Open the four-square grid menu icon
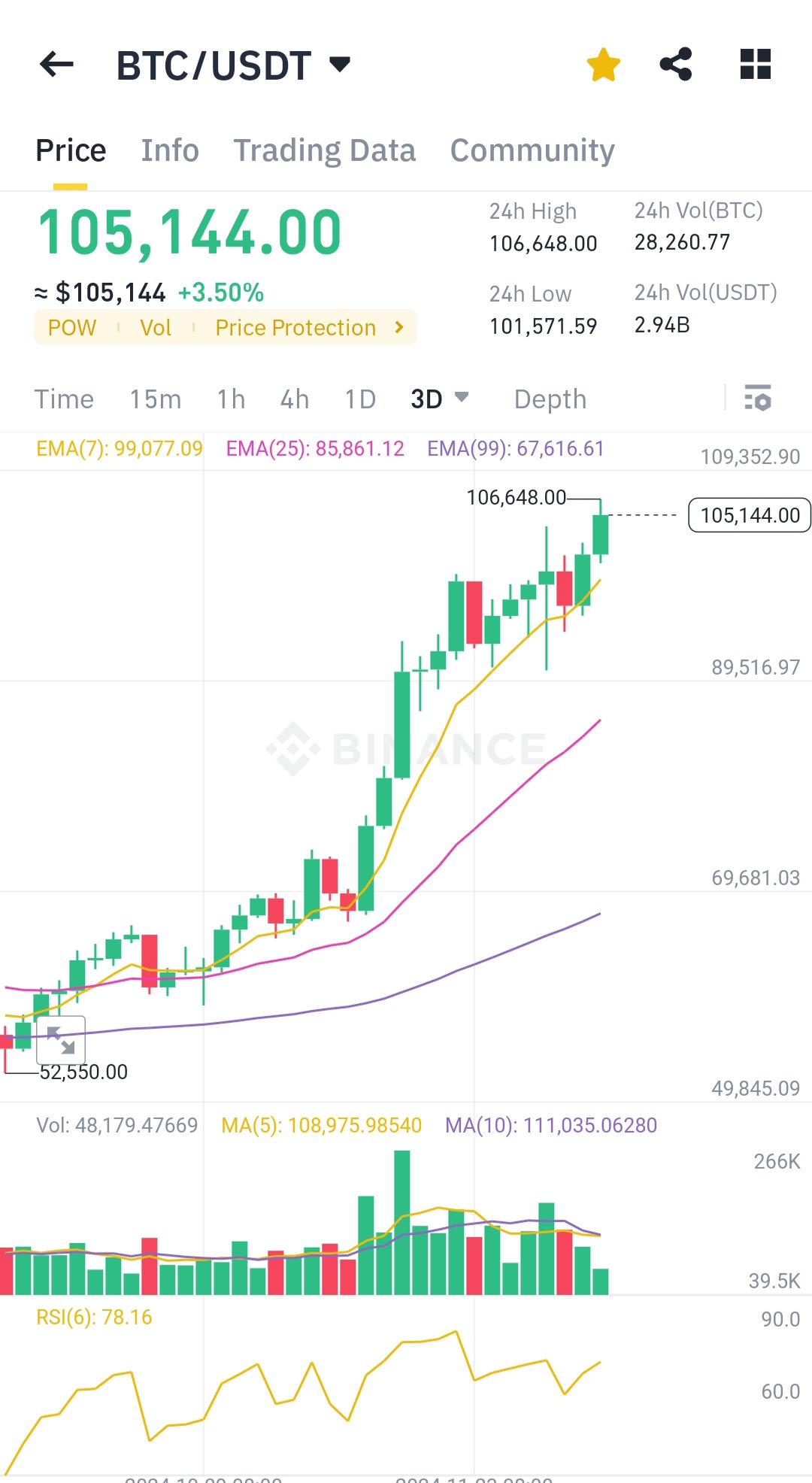The height and width of the screenshot is (1483, 812). click(756, 64)
